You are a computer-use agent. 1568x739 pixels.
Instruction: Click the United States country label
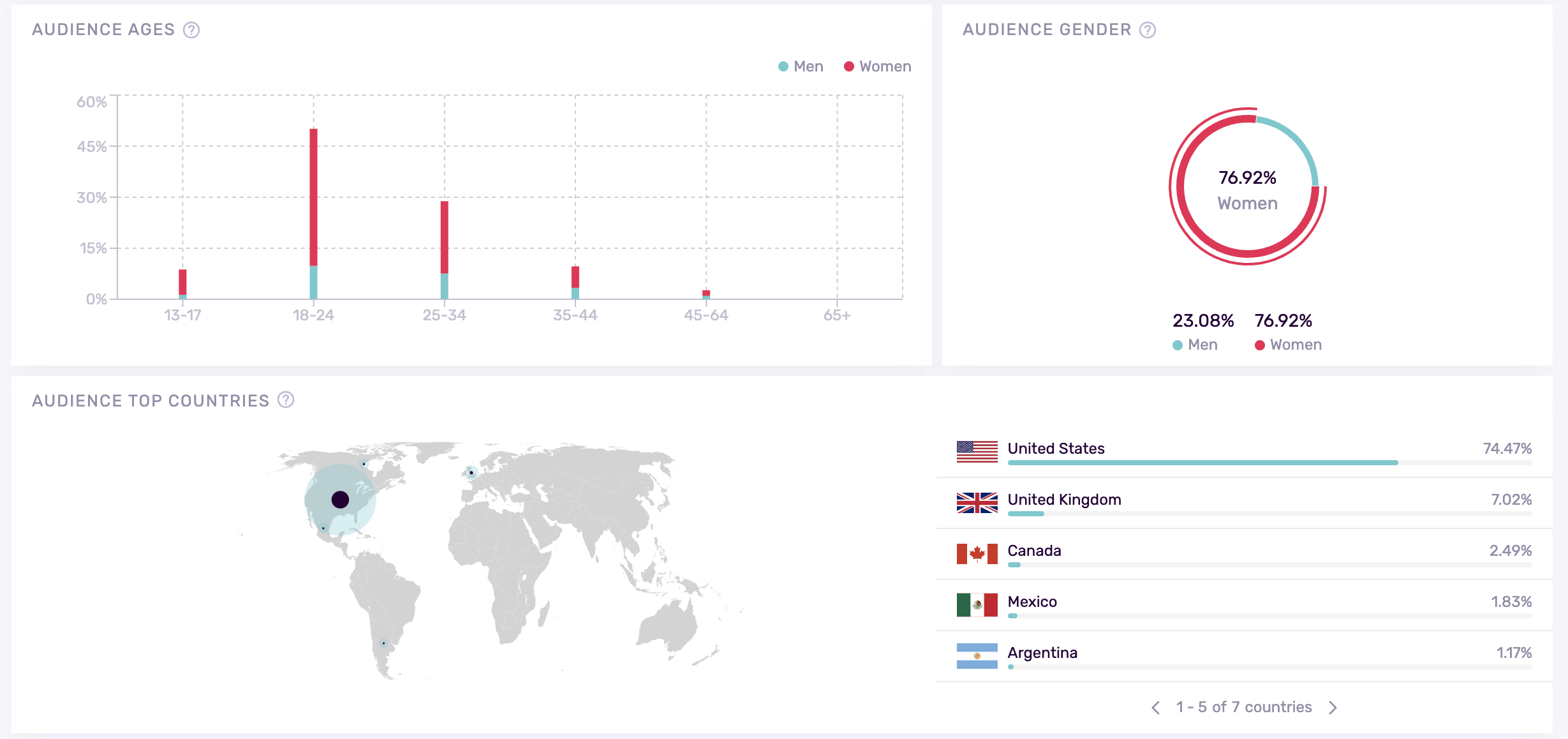1055,448
